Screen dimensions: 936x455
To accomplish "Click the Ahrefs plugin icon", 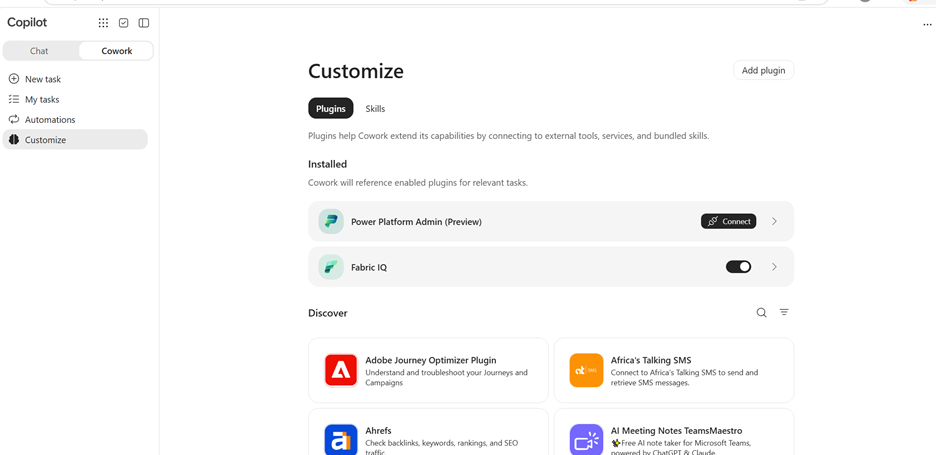I will [341, 439].
